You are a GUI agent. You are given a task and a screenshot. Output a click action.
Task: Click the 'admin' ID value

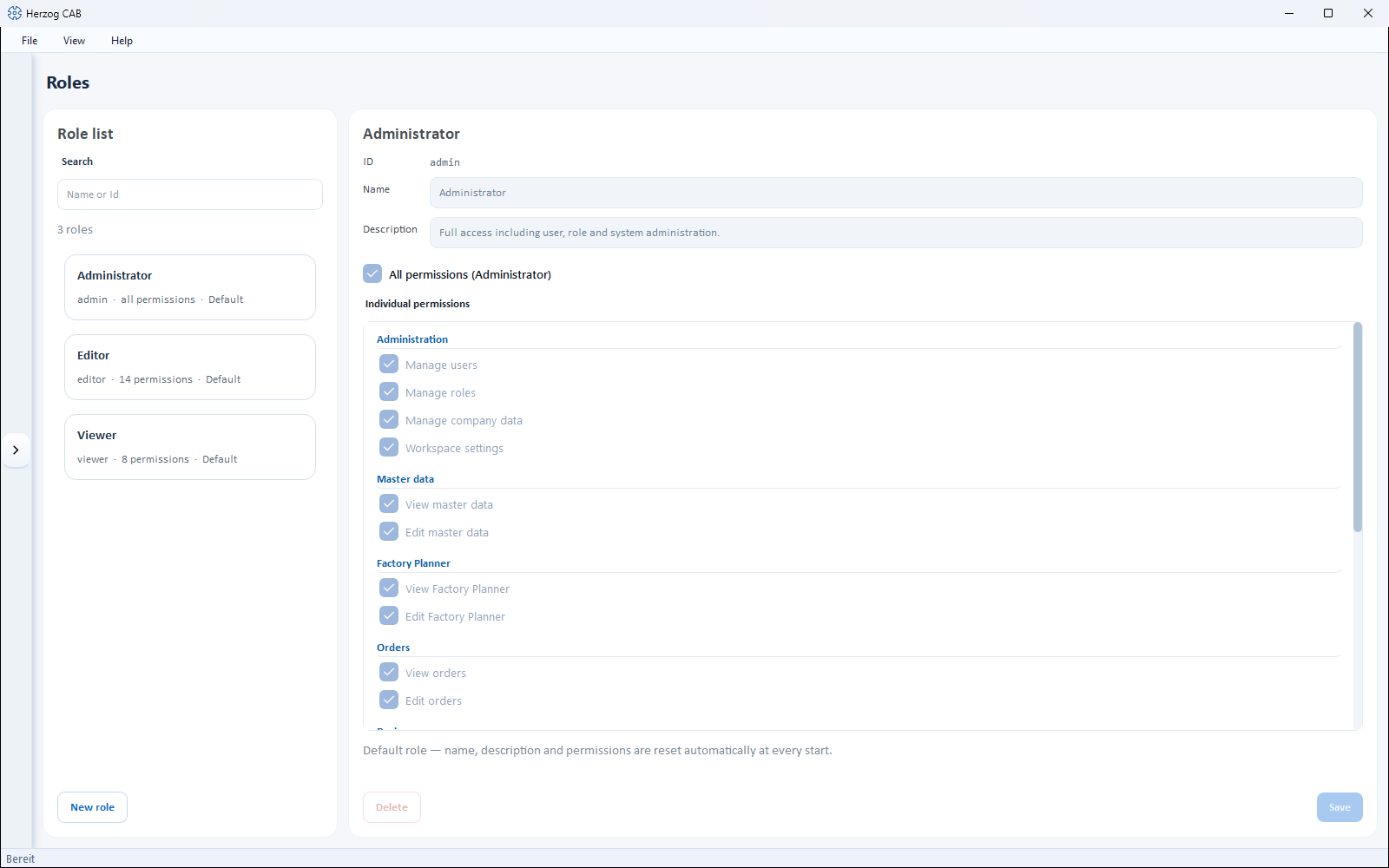pyautogui.click(x=444, y=162)
